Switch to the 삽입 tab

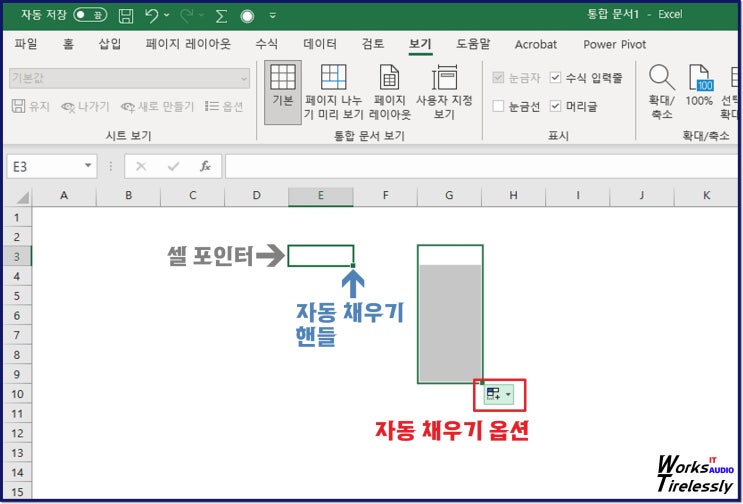[x=109, y=44]
